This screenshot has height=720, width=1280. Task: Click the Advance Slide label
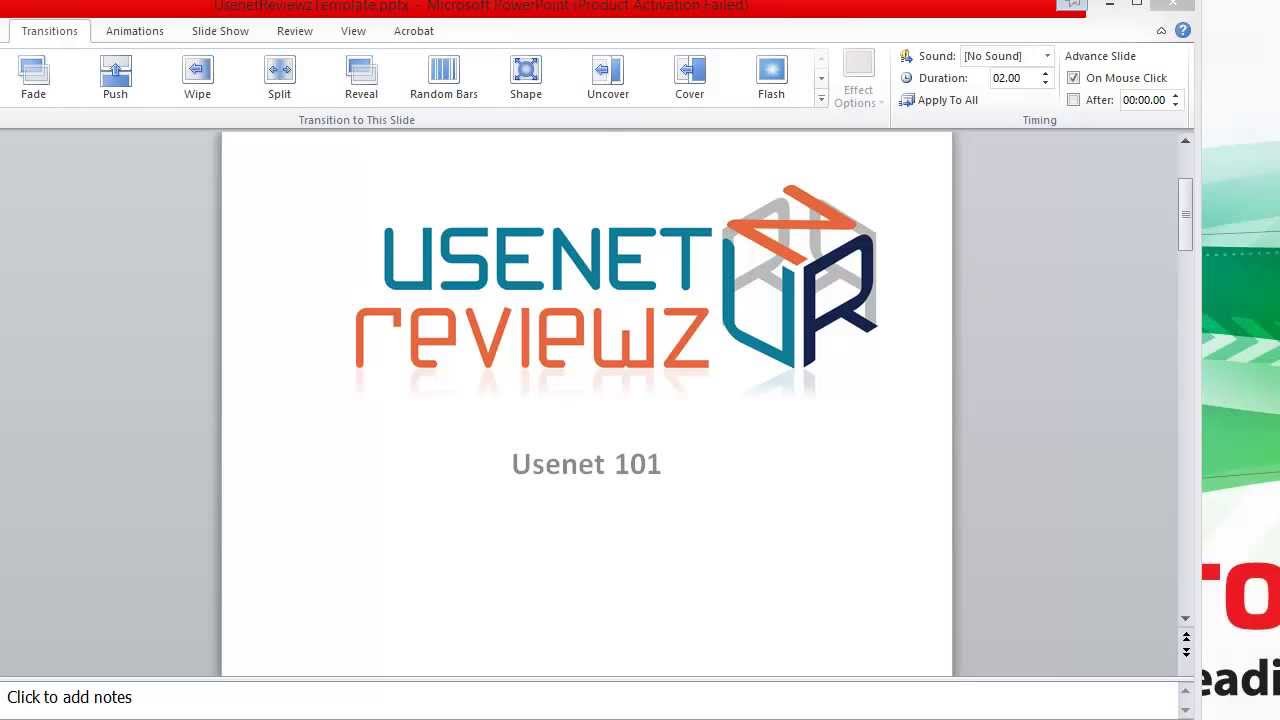click(x=1100, y=56)
